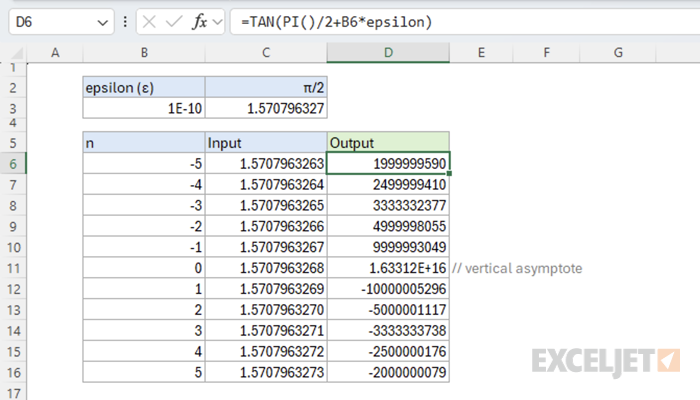
Task: Select the output cell 1.63312E+16
Action: [x=388, y=268]
